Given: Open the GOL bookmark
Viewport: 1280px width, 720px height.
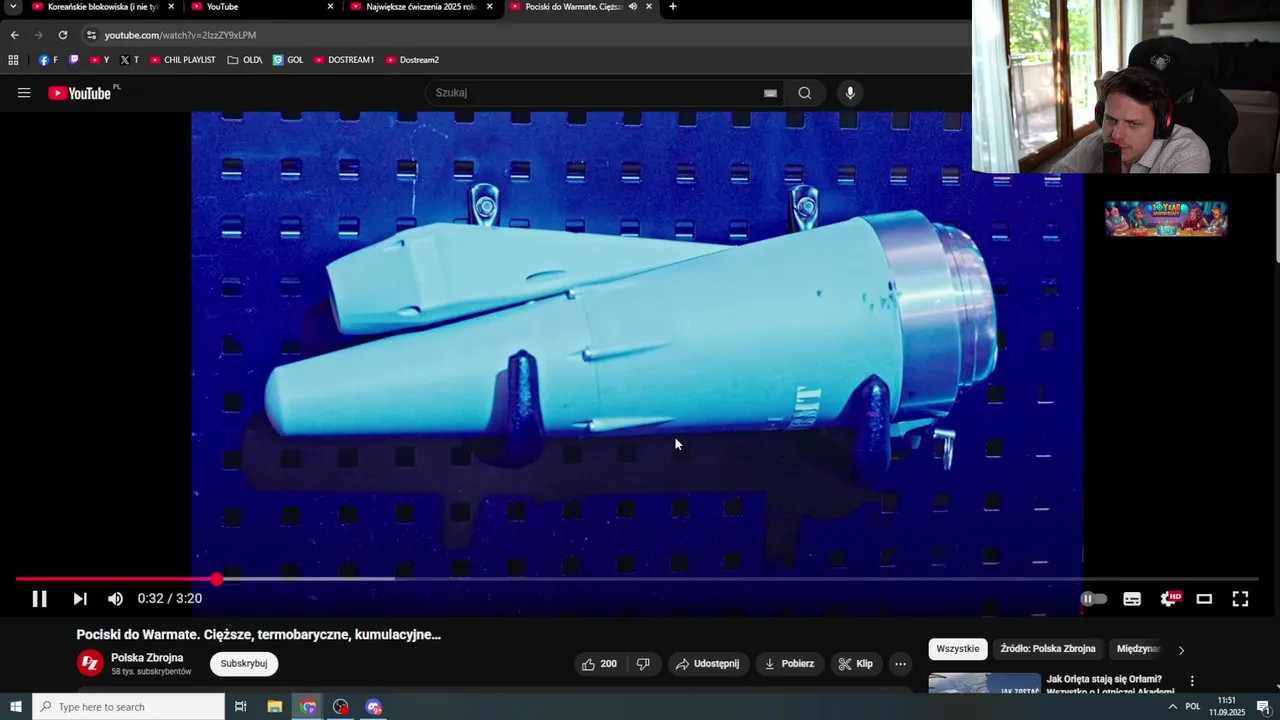Looking at the screenshot, I should (288, 60).
